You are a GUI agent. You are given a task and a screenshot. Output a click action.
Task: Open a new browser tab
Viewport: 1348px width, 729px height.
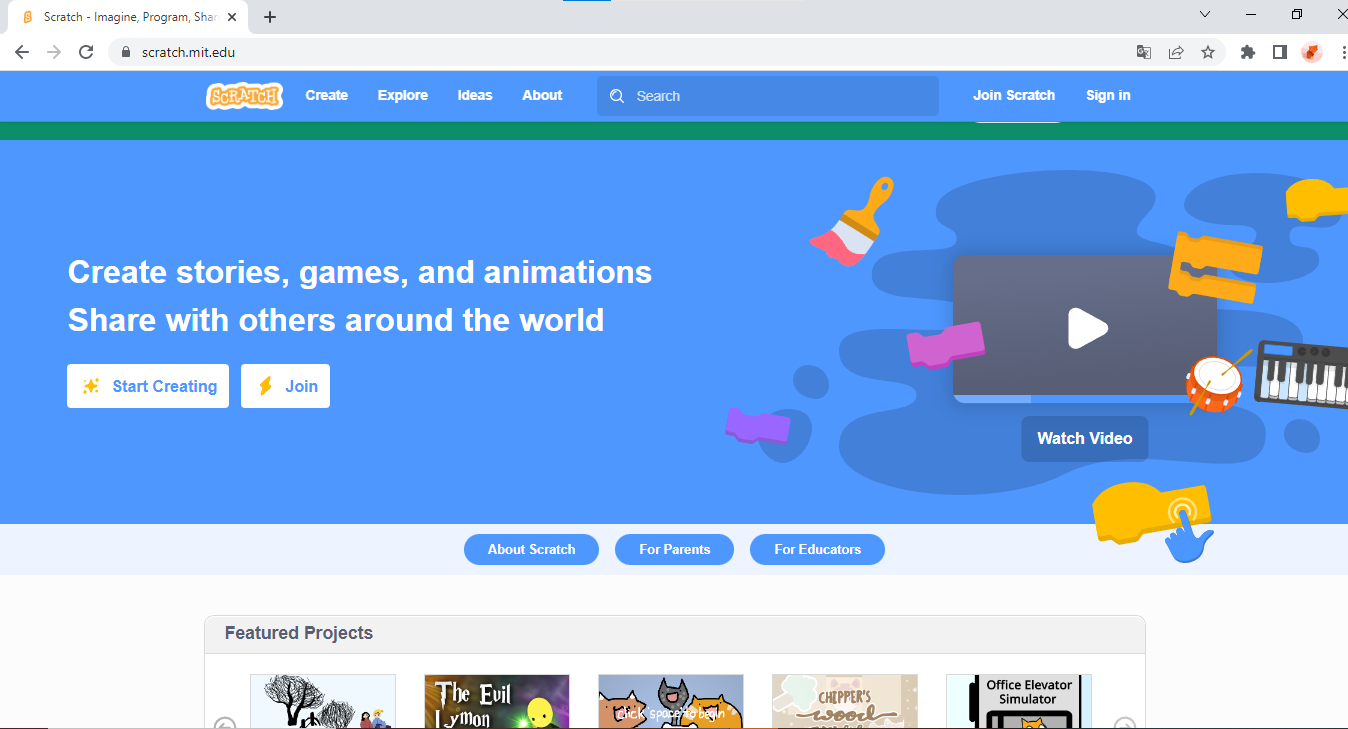click(x=270, y=17)
